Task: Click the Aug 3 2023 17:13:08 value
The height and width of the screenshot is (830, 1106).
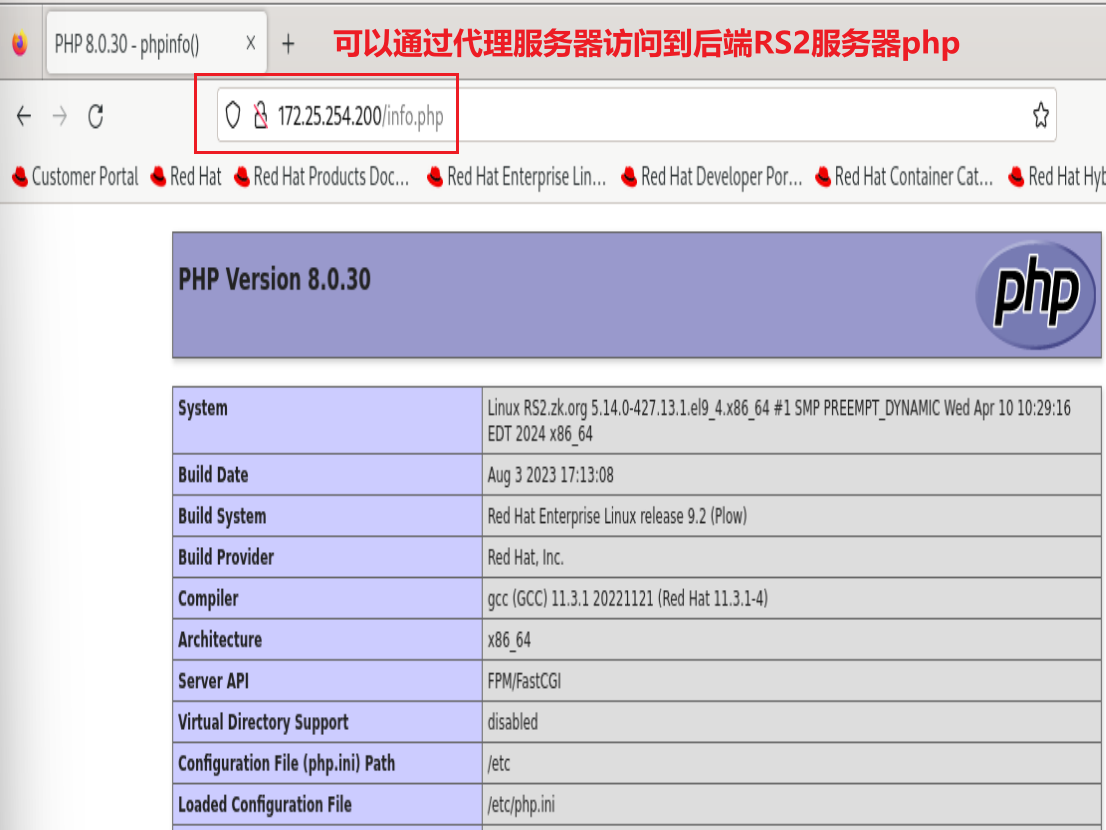Action: pos(550,475)
